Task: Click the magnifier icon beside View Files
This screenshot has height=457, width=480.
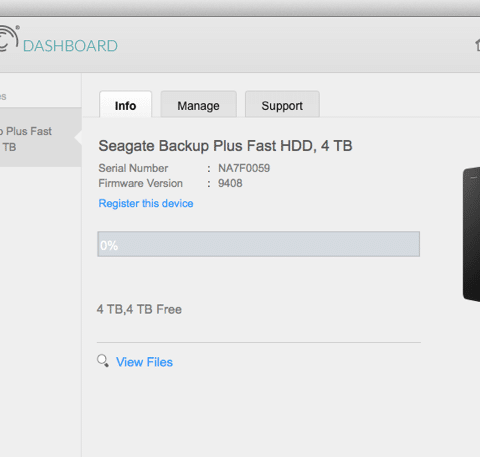Action: (103, 361)
